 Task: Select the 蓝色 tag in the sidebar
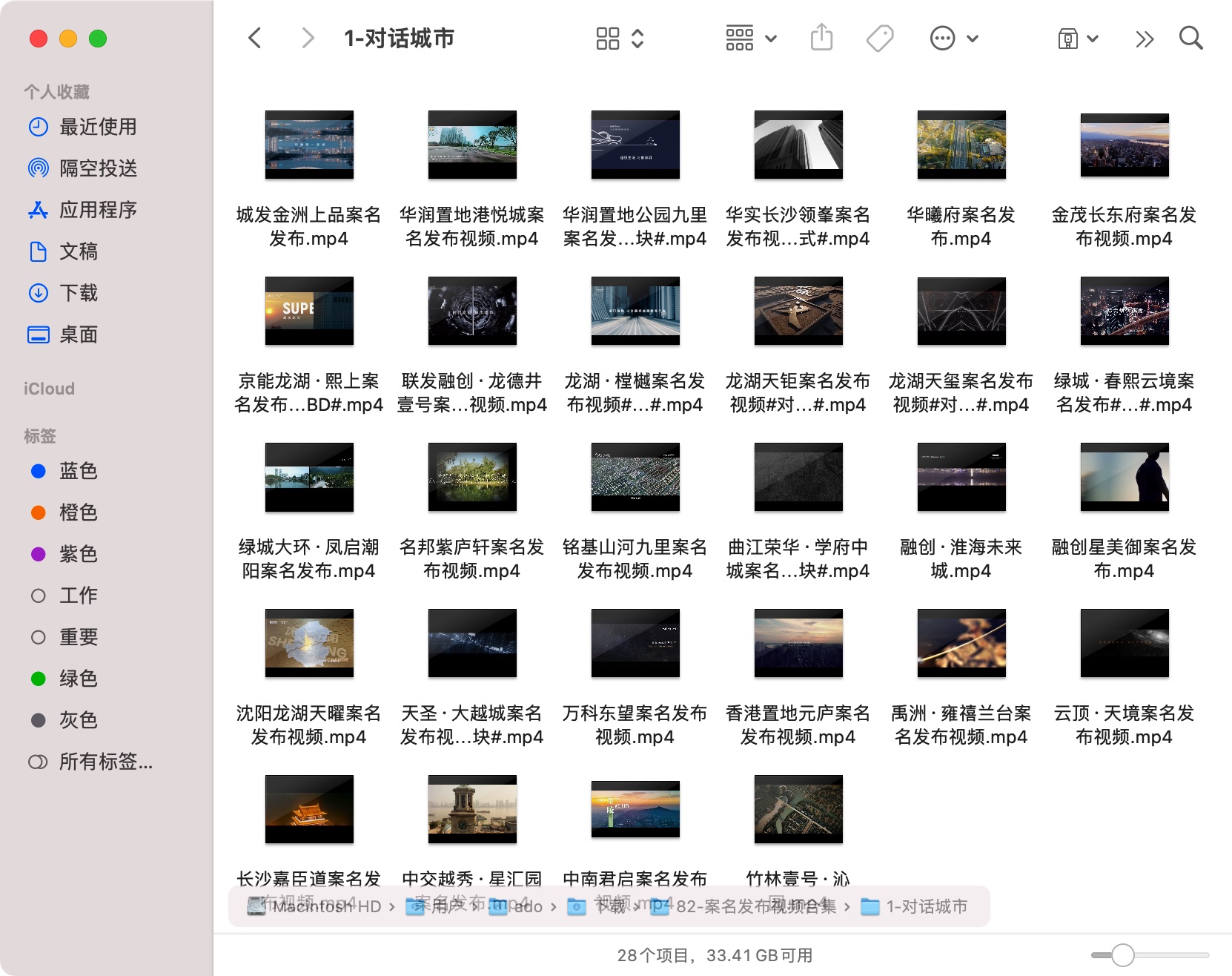[x=78, y=471]
